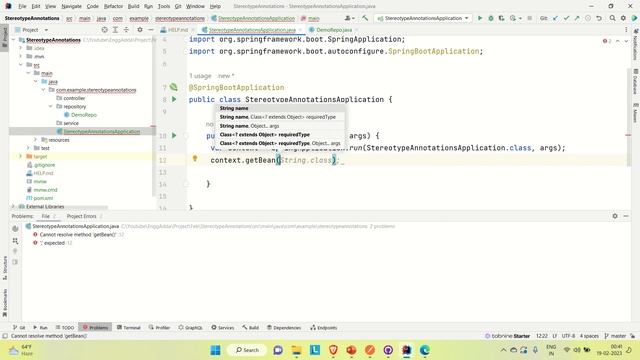The width and height of the screenshot is (640, 360).
Task: Open Endpoints tool window
Action: tap(324, 327)
